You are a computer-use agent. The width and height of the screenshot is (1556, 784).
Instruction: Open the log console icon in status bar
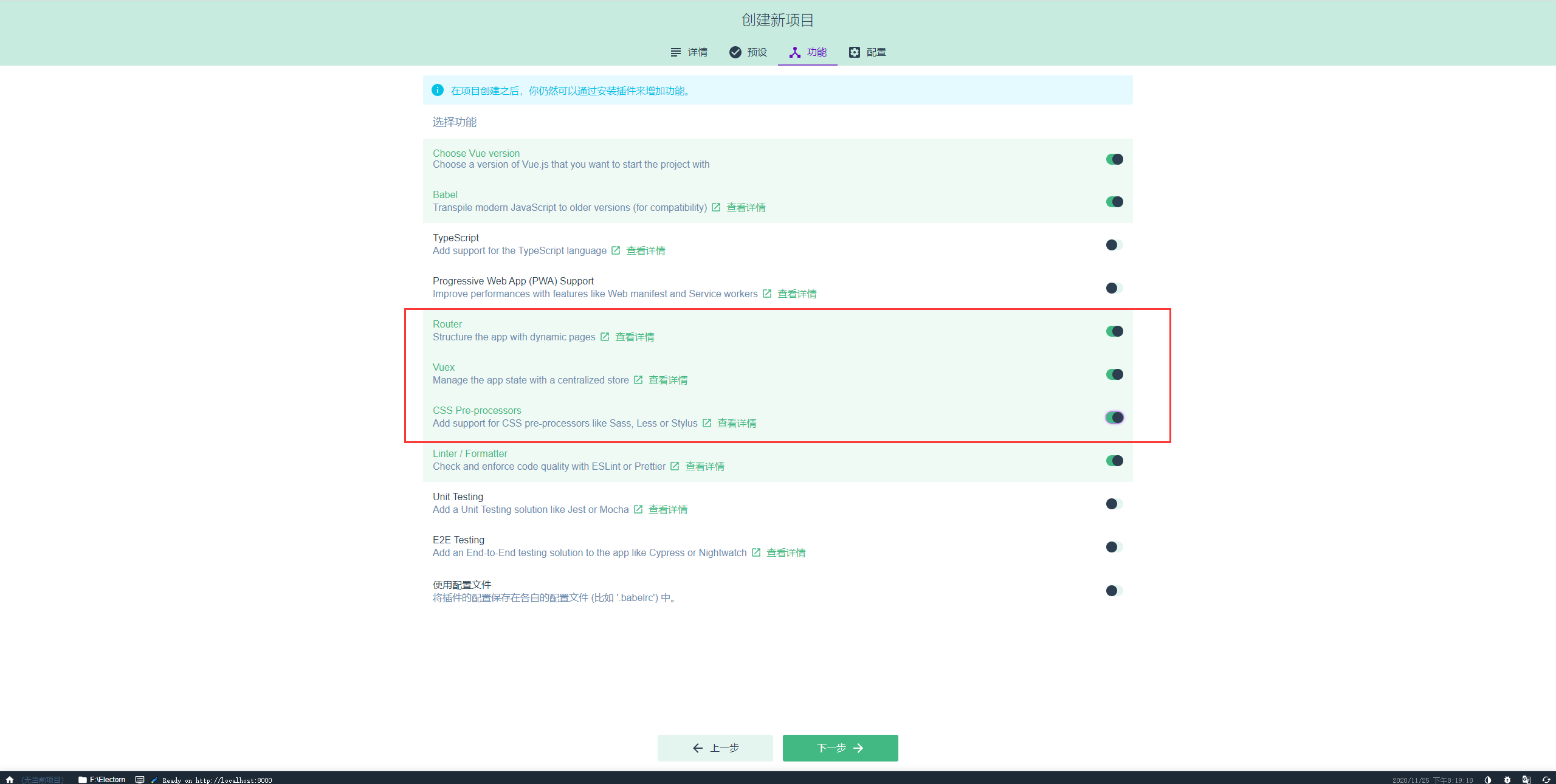140,779
